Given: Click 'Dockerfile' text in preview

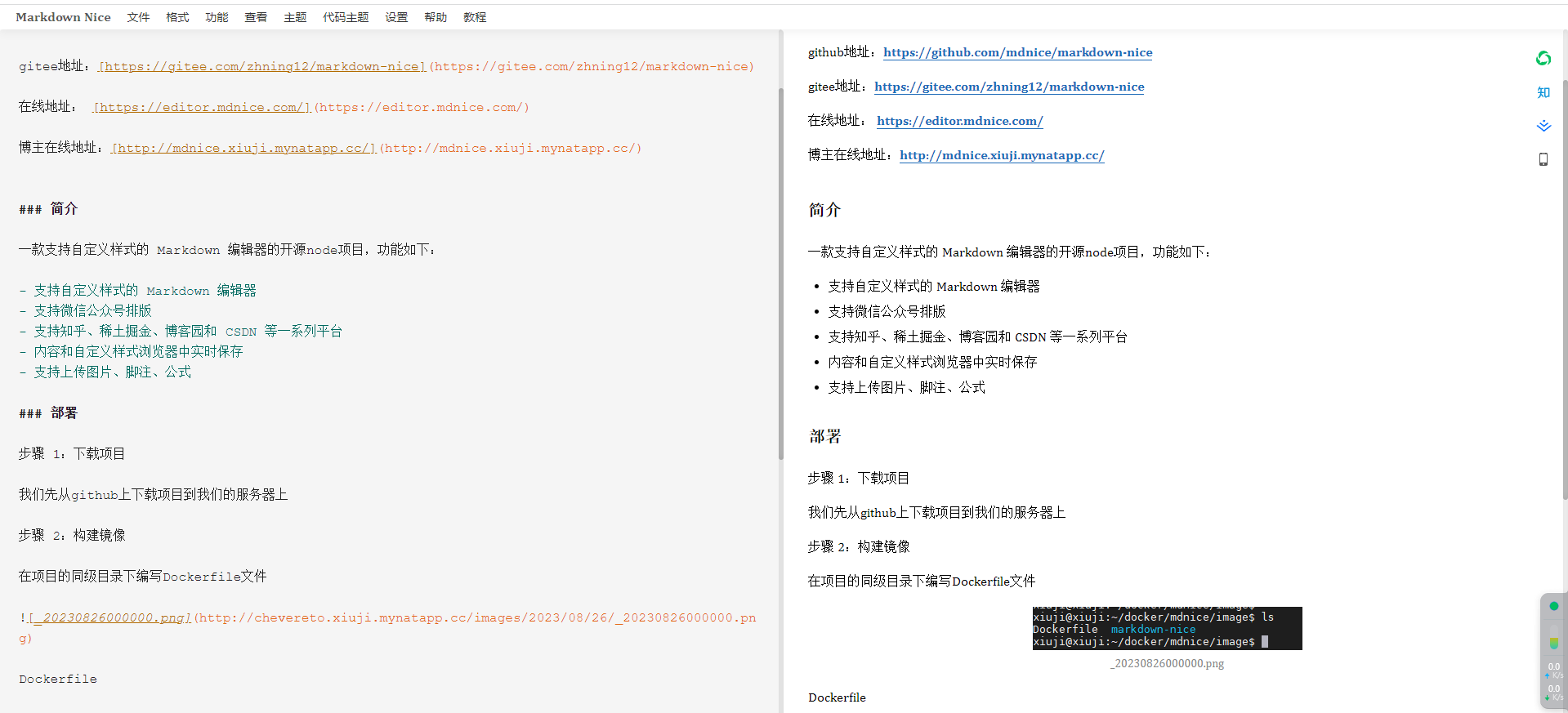Looking at the screenshot, I should coord(837,697).
